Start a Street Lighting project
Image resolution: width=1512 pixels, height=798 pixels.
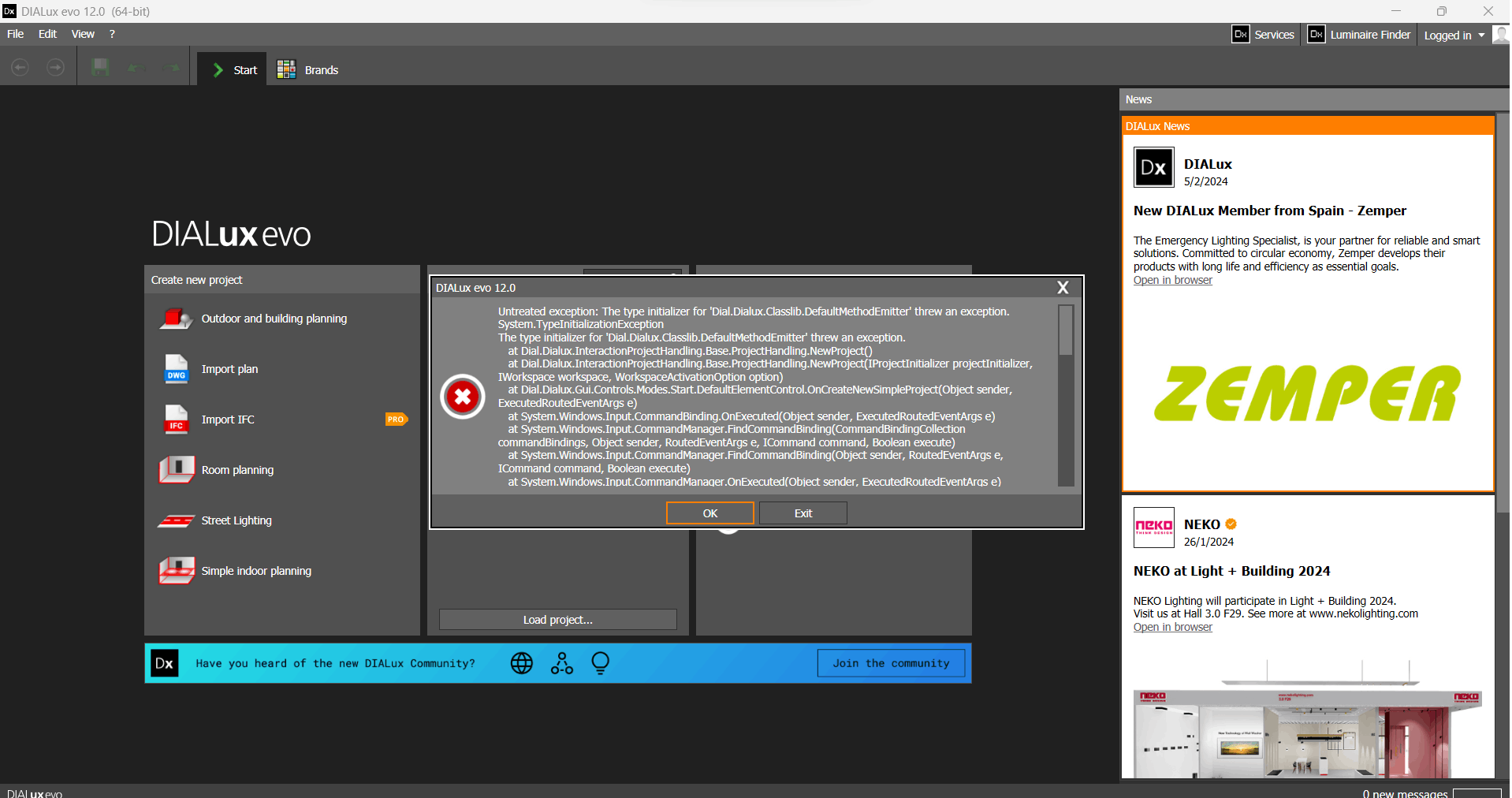pyautogui.click(x=236, y=520)
